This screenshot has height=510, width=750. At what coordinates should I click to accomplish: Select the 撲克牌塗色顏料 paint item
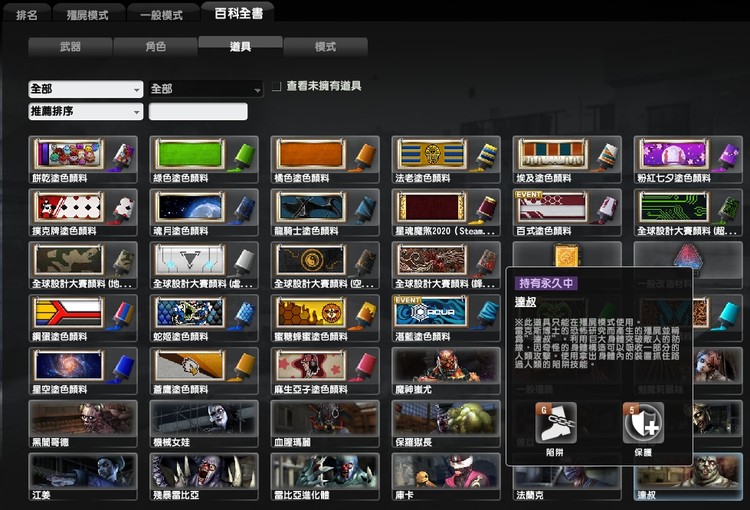click(x=83, y=212)
